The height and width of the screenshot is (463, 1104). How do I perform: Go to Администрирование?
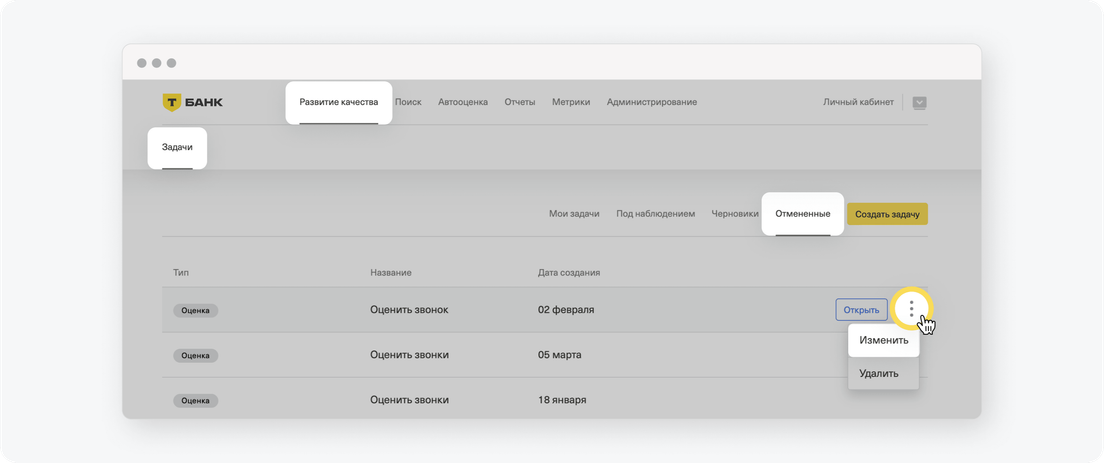click(x=652, y=102)
